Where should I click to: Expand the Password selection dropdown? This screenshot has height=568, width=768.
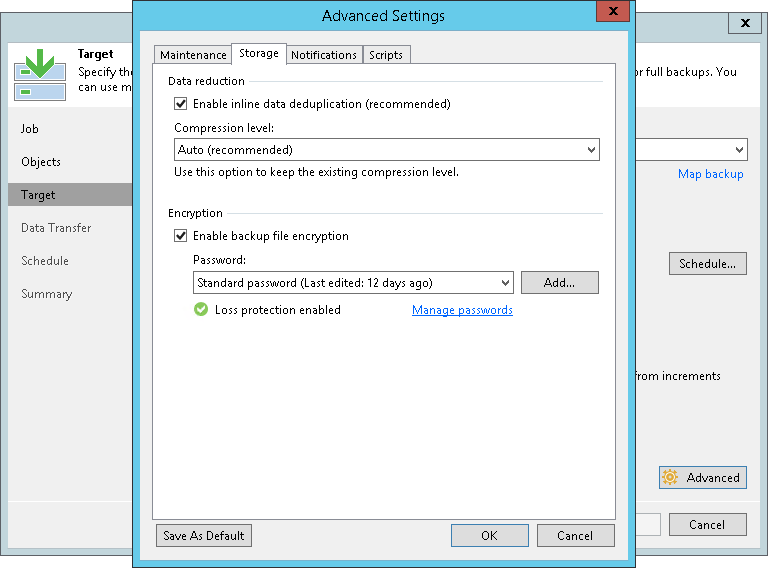(353, 283)
